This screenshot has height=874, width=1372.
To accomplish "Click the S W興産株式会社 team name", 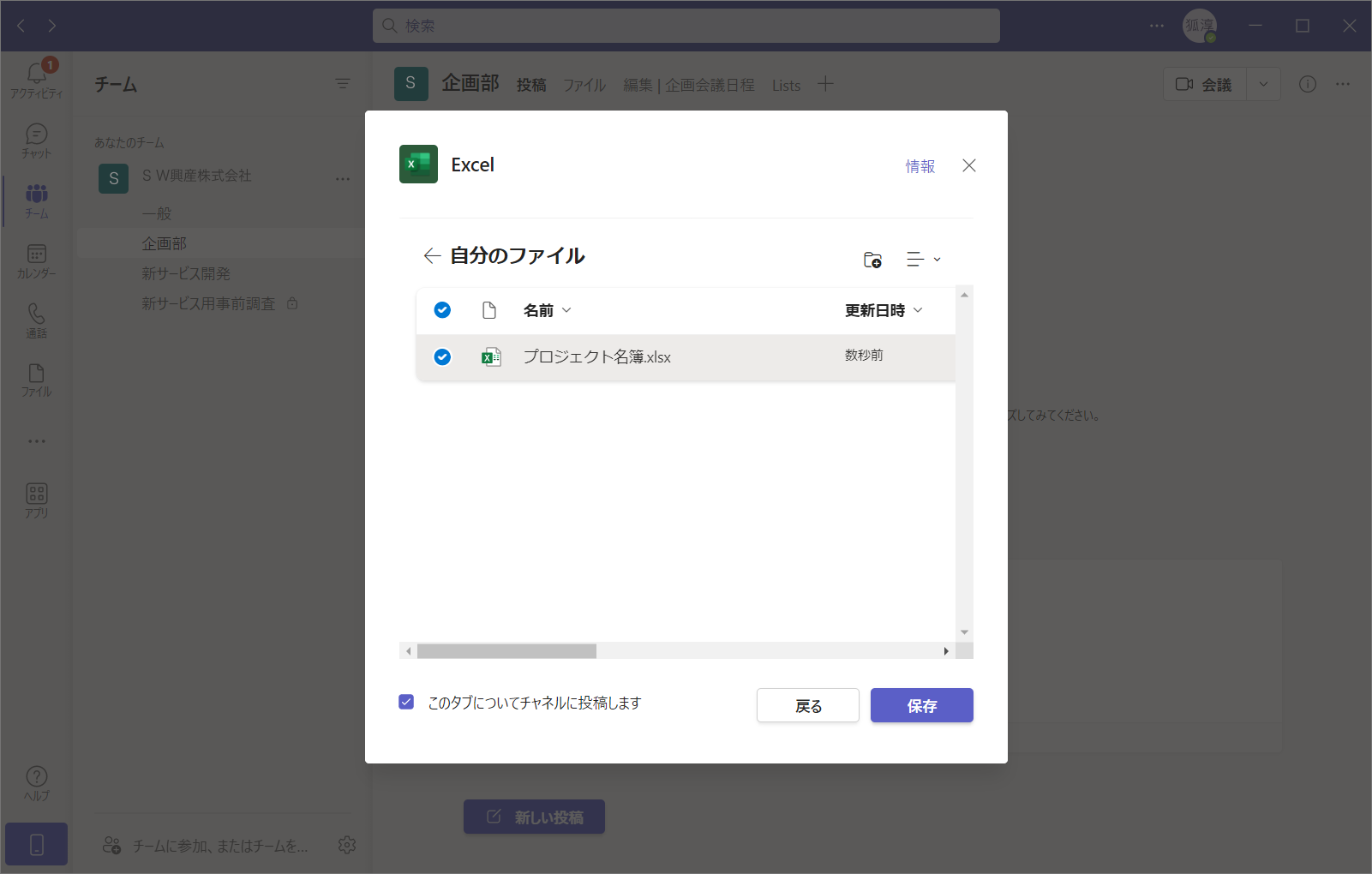I will (197, 176).
